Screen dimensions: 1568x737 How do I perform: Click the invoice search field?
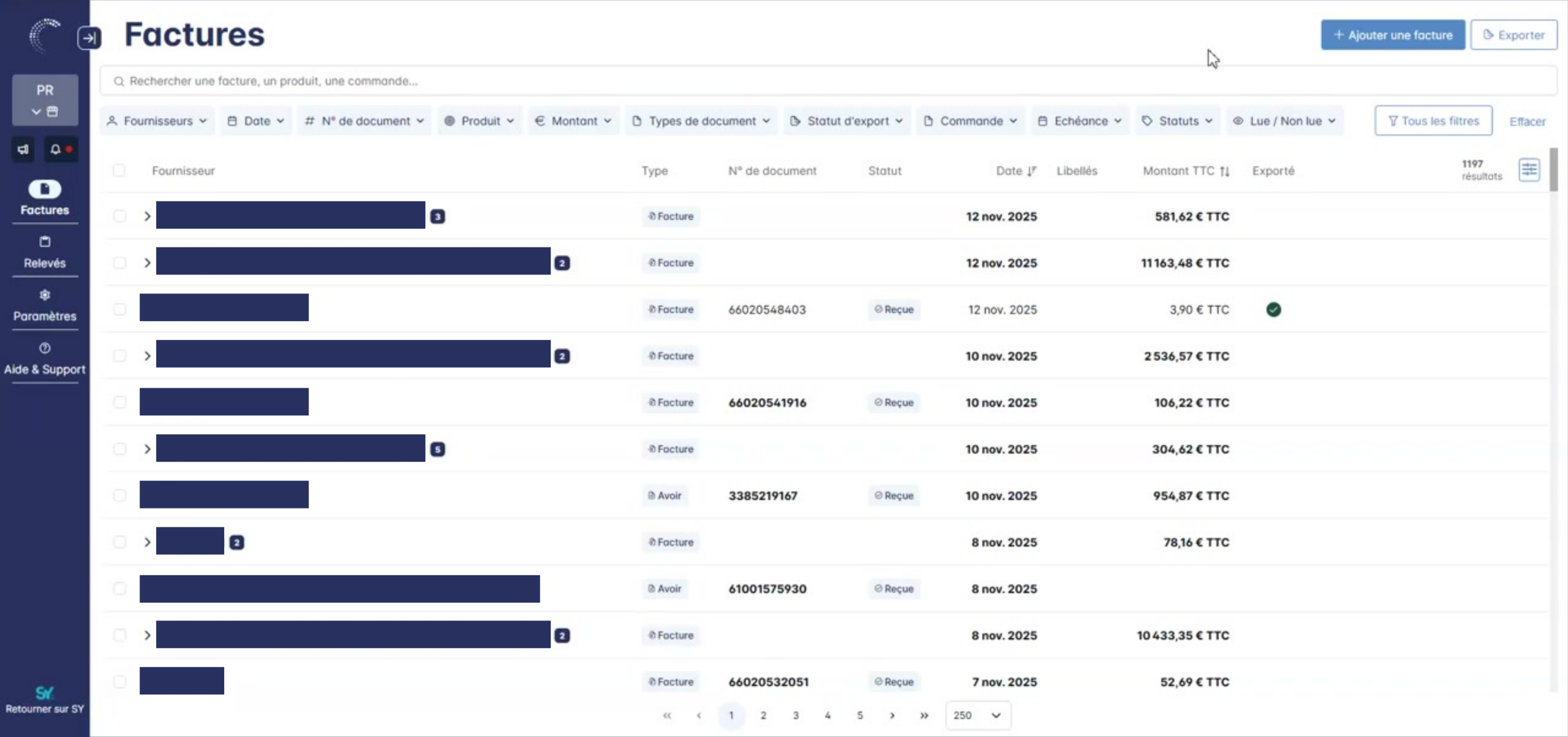[x=827, y=81]
